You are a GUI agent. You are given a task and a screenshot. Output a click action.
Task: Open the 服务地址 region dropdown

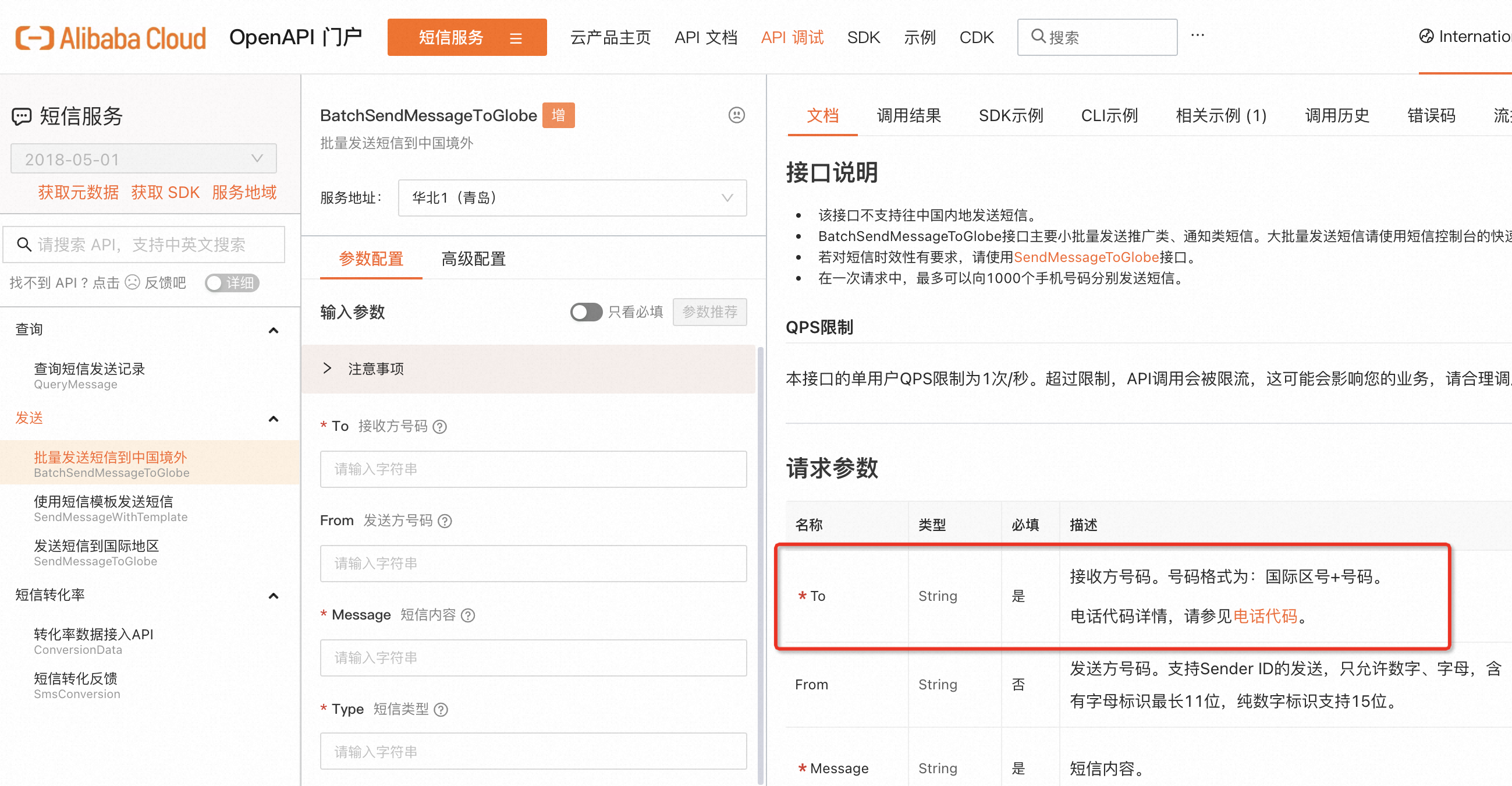[572, 198]
